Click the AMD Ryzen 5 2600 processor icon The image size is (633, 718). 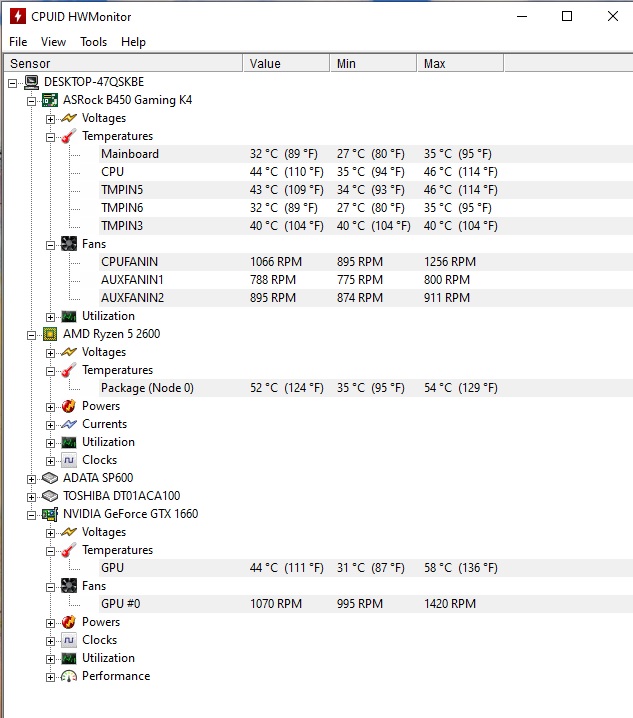click(x=50, y=334)
